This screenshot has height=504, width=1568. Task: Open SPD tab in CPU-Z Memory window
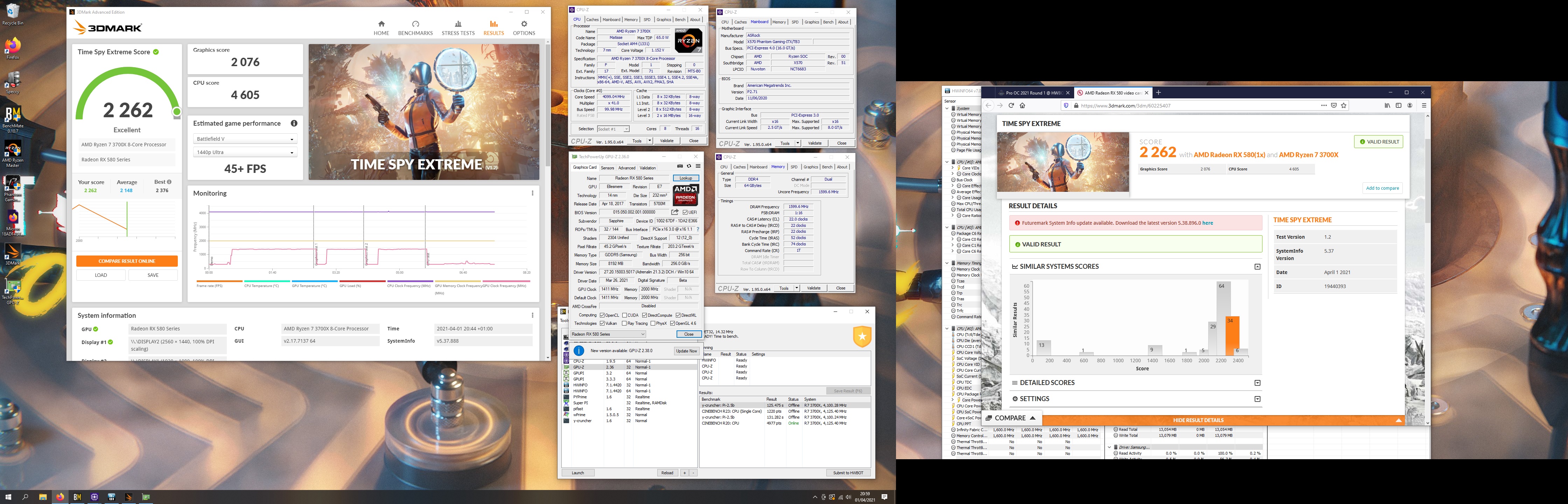click(794, 167)
